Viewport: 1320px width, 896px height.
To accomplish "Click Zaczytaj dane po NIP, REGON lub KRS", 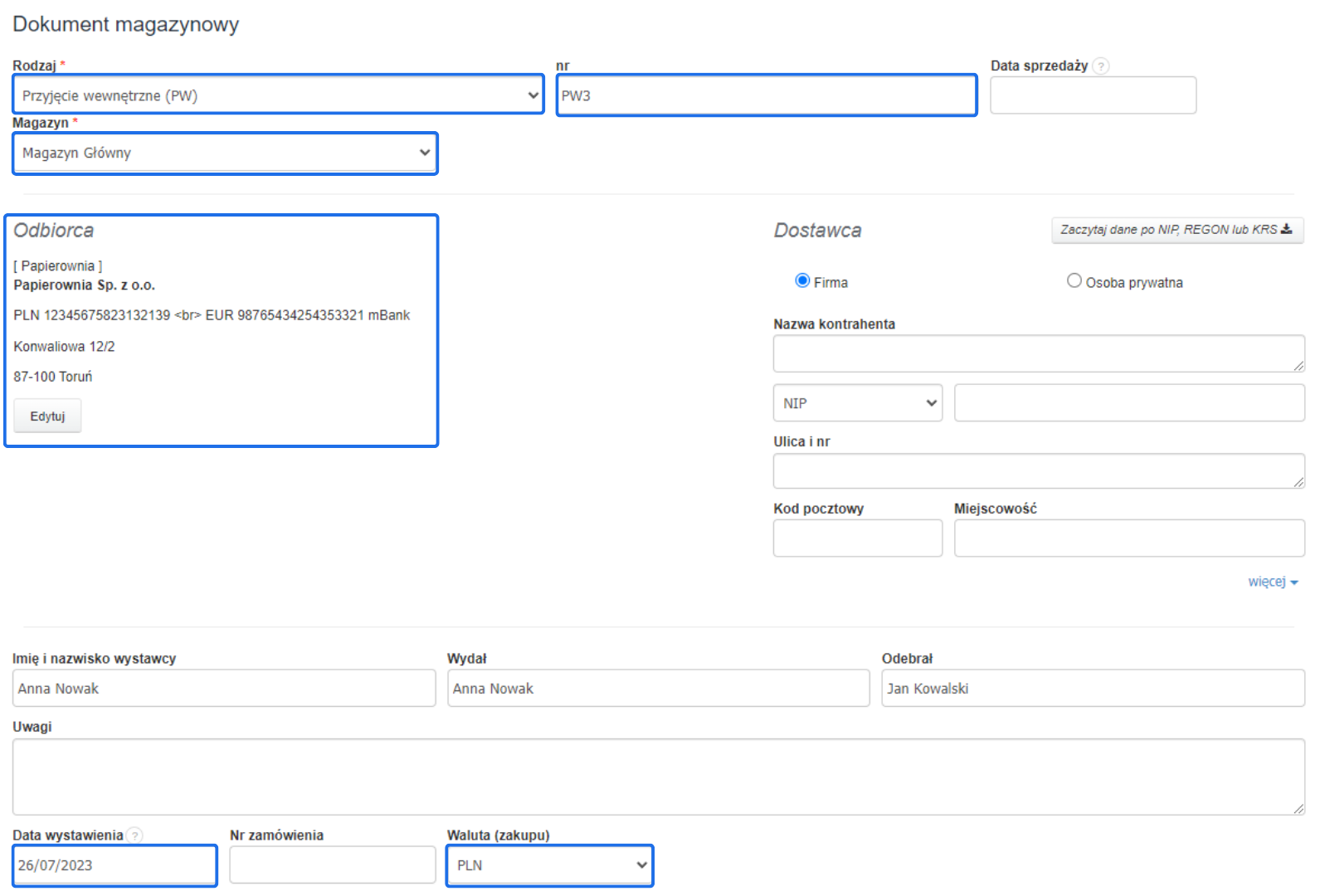I will pyautogui.click(x=1176, y=230).
